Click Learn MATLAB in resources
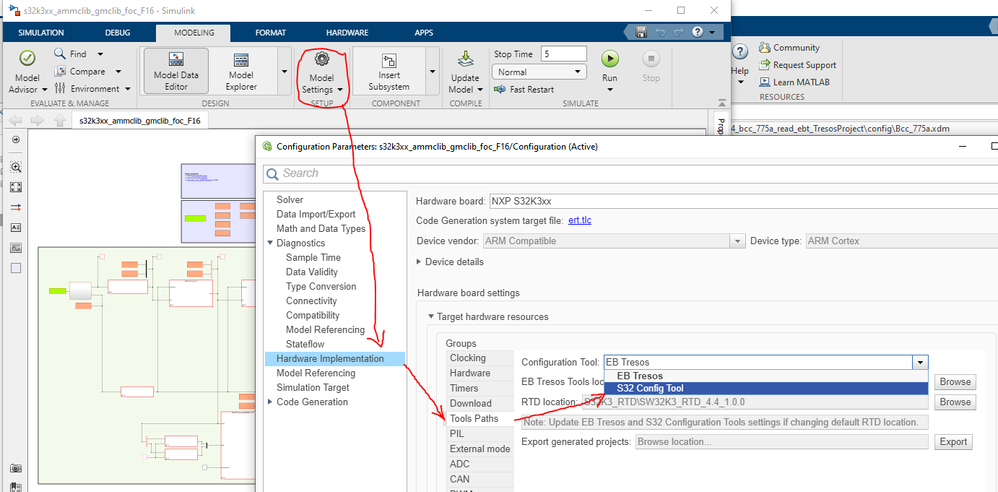 (x=794, y=82)
